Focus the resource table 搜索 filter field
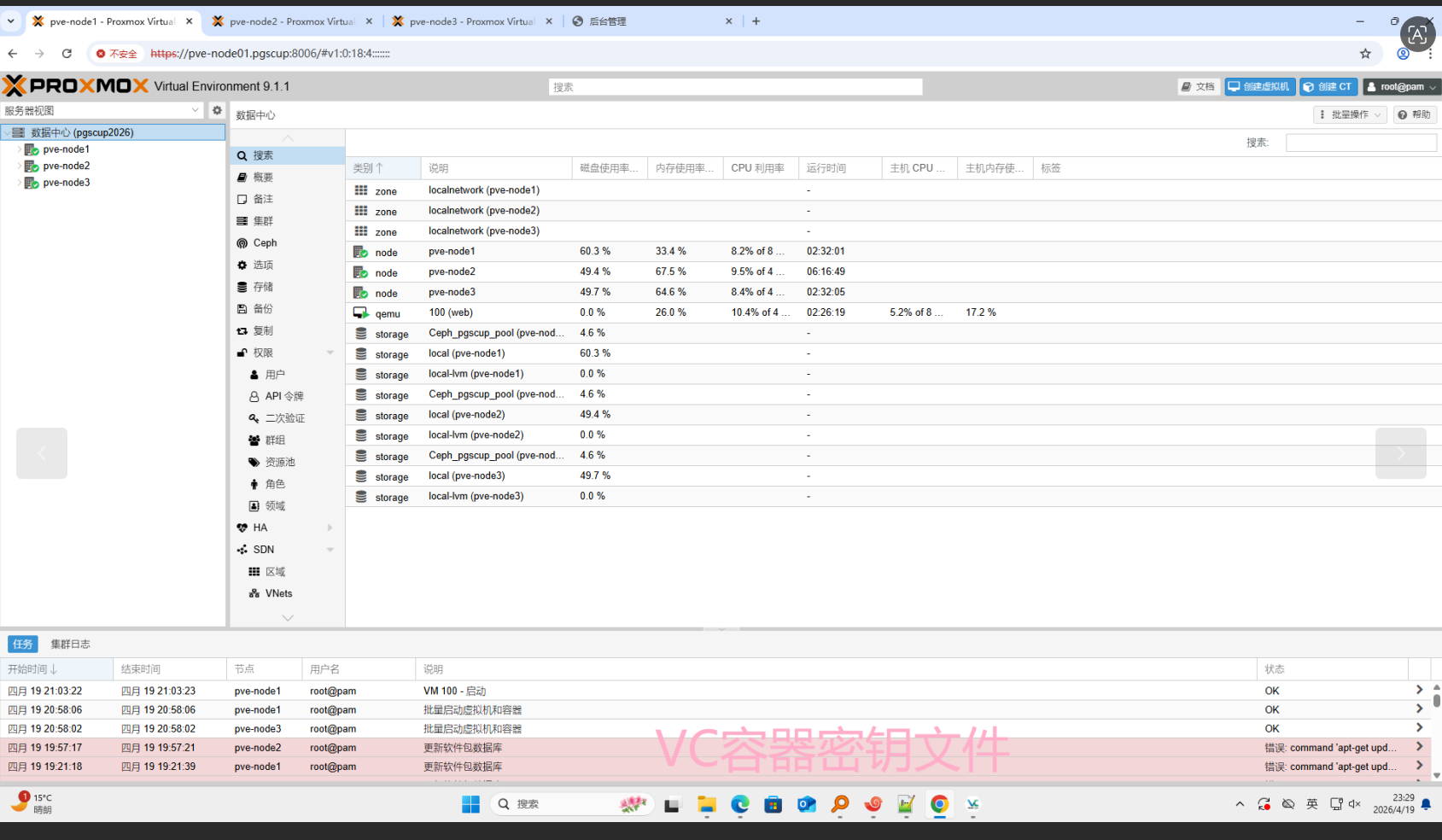Screen dimensions: 1442x840 (x=1361, y=143)
